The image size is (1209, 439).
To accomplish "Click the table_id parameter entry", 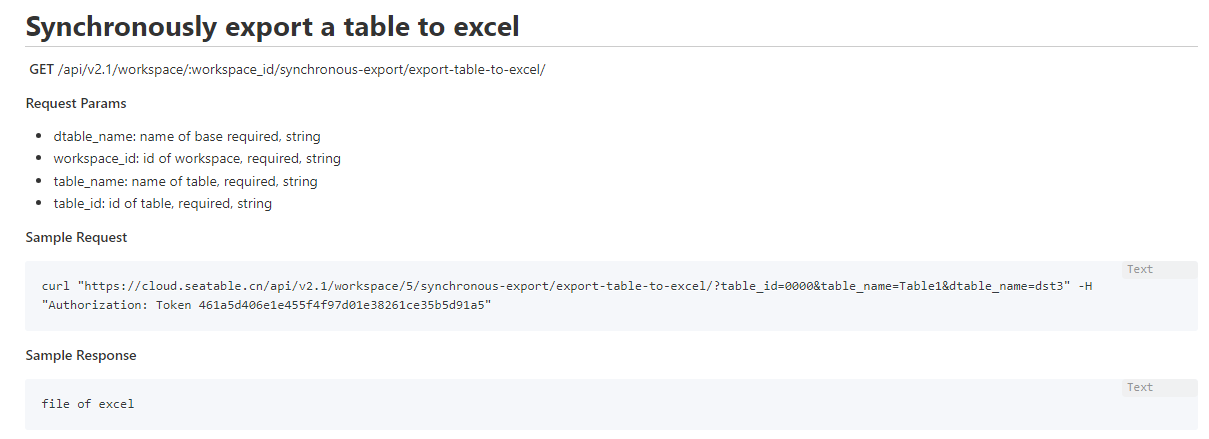I will click(163, 203).
